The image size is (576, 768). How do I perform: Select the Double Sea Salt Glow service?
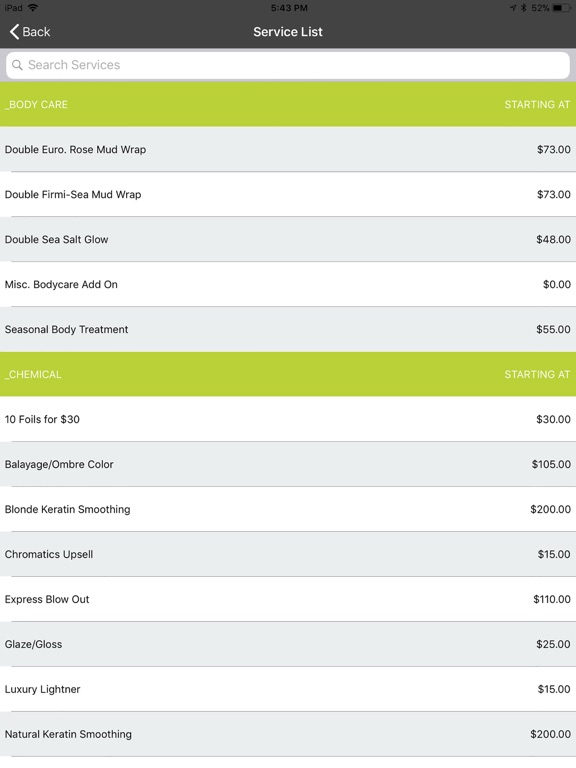point(288,240)
